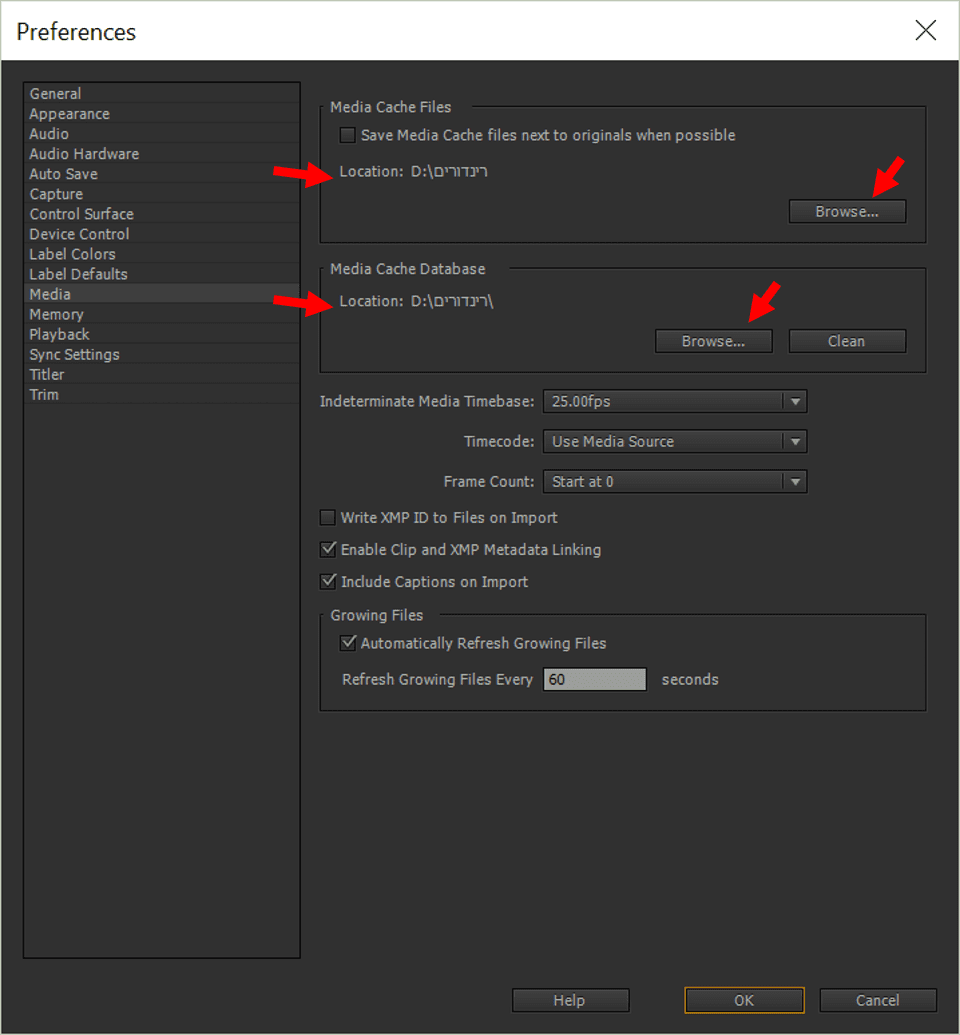Confirm preferences with OK
Viewport: 960px width, 1035px height.
744,1000
